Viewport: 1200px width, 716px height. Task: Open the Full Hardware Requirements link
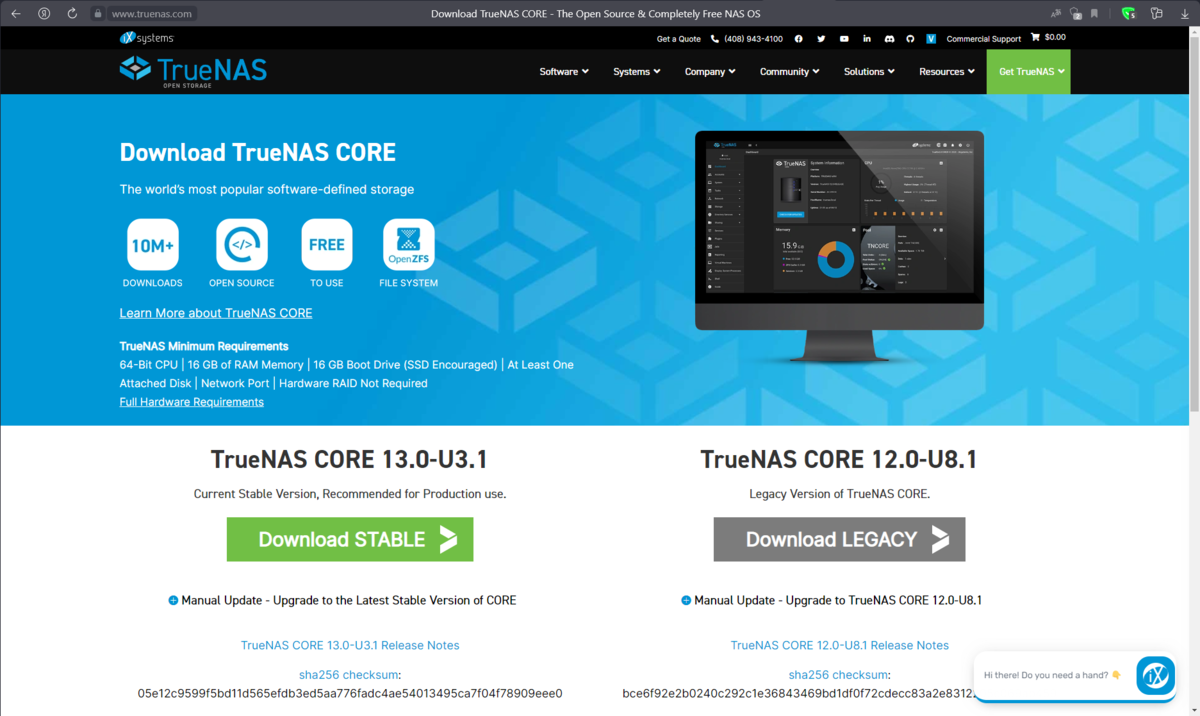point(192,402)
